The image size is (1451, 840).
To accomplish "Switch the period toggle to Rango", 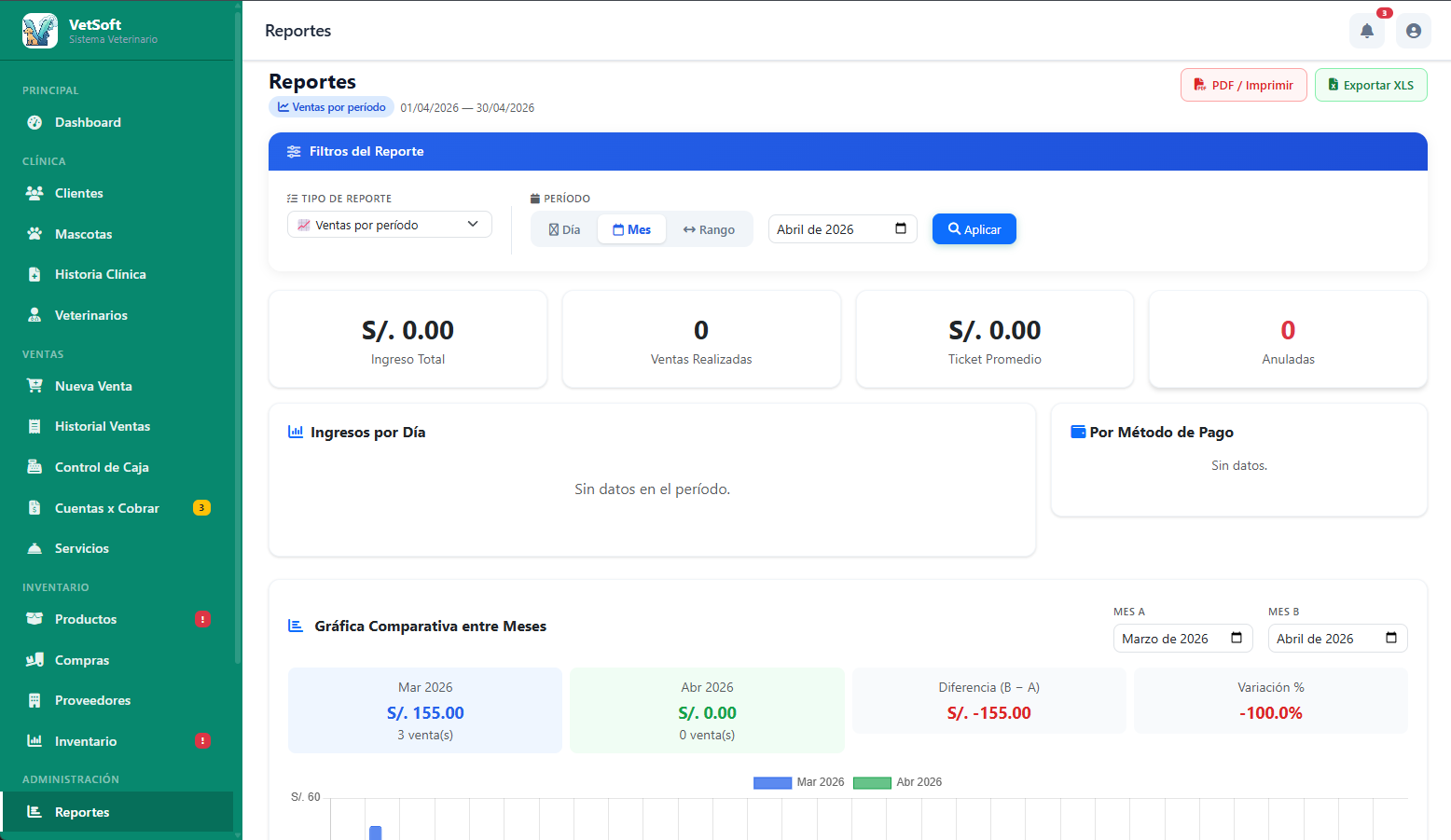I will pyautogui.click(x=709, y=229).
